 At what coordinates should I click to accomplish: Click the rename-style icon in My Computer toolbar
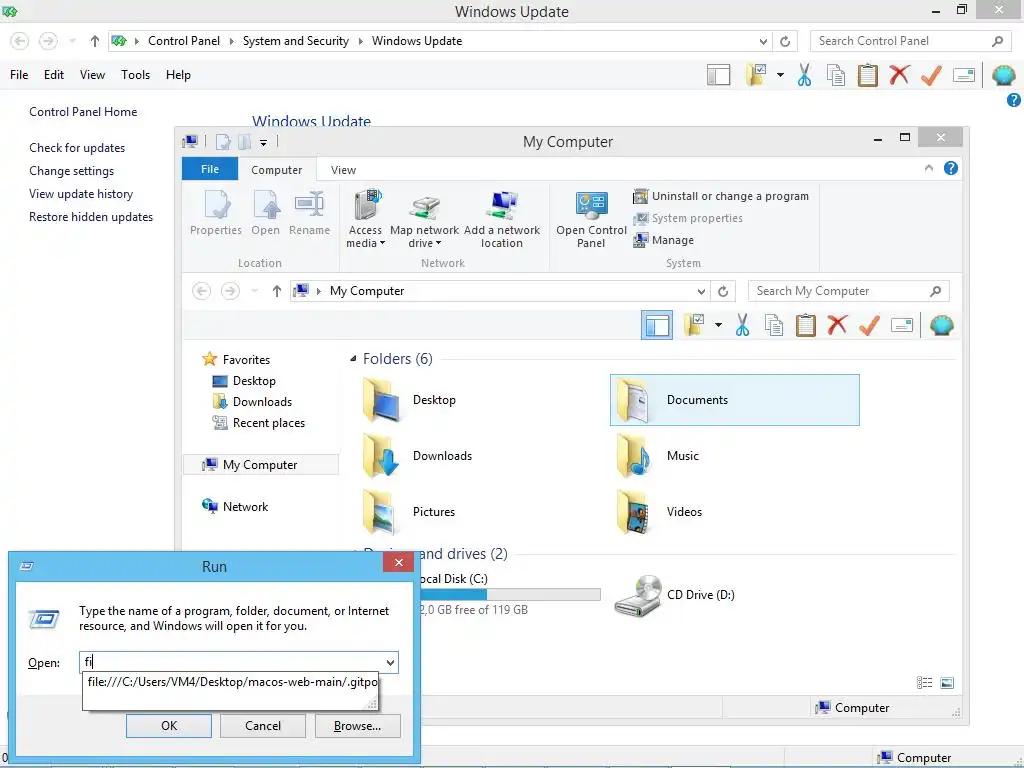point(902,325)
